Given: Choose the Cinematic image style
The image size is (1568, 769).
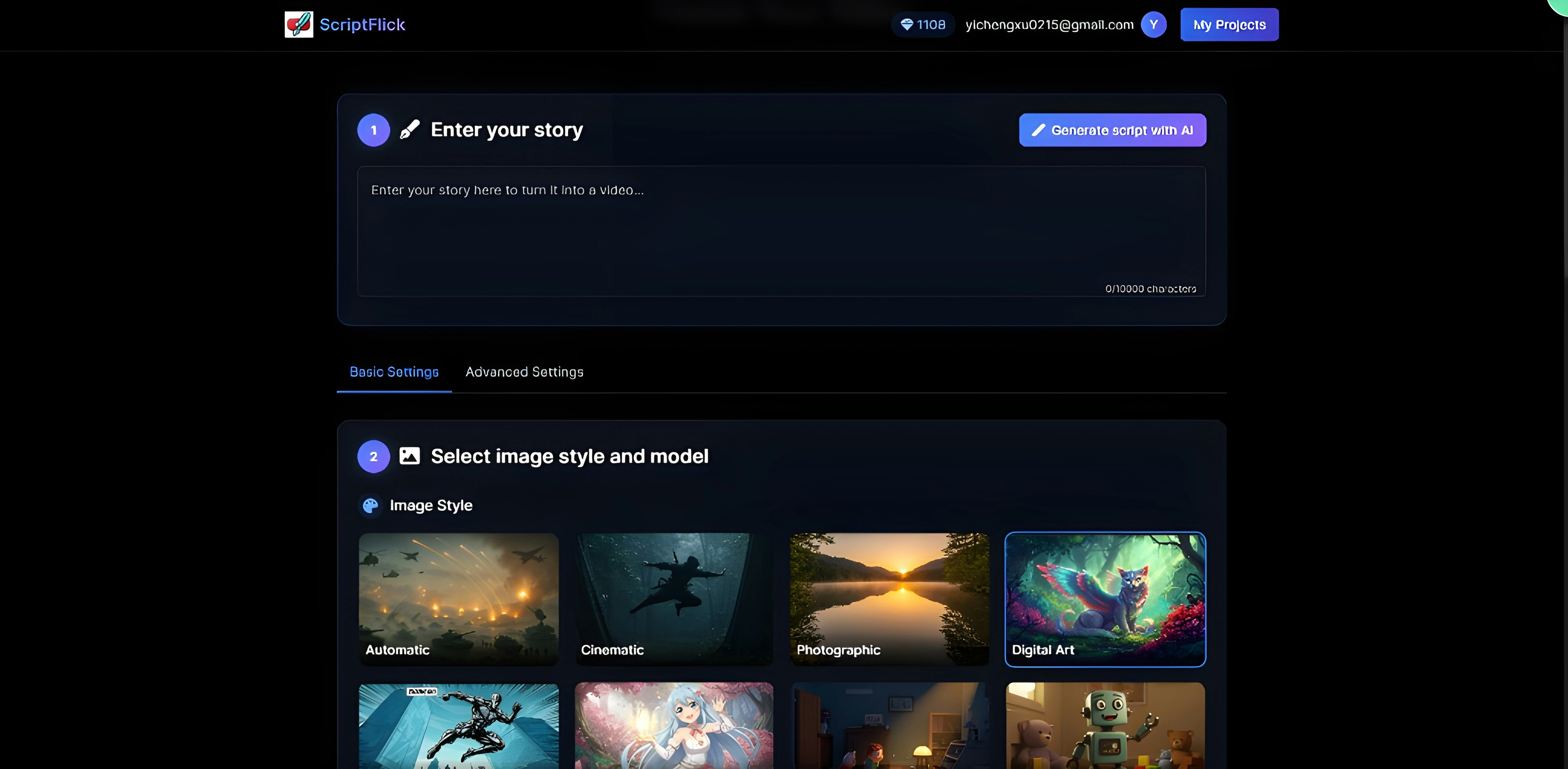Looking at the screenshot, I should tap(674, 599).
